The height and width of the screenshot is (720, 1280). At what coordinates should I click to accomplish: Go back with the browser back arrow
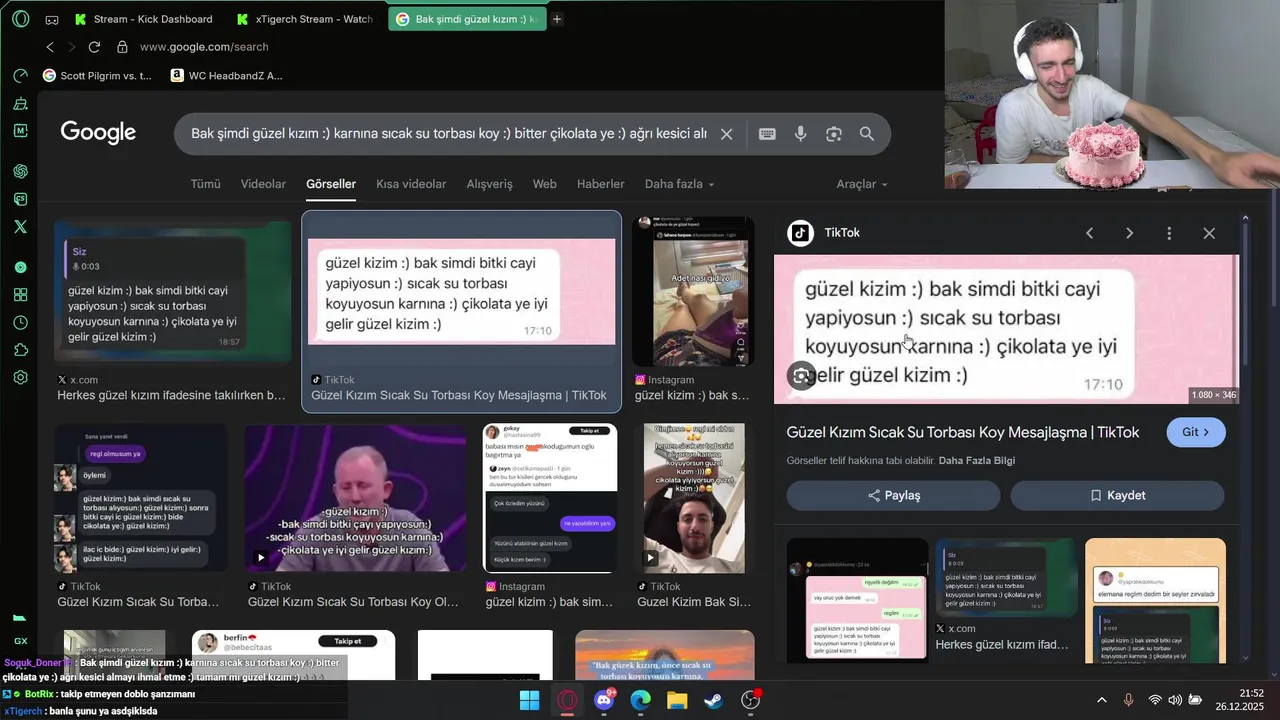pyautogui.click(x=50, y=47)
